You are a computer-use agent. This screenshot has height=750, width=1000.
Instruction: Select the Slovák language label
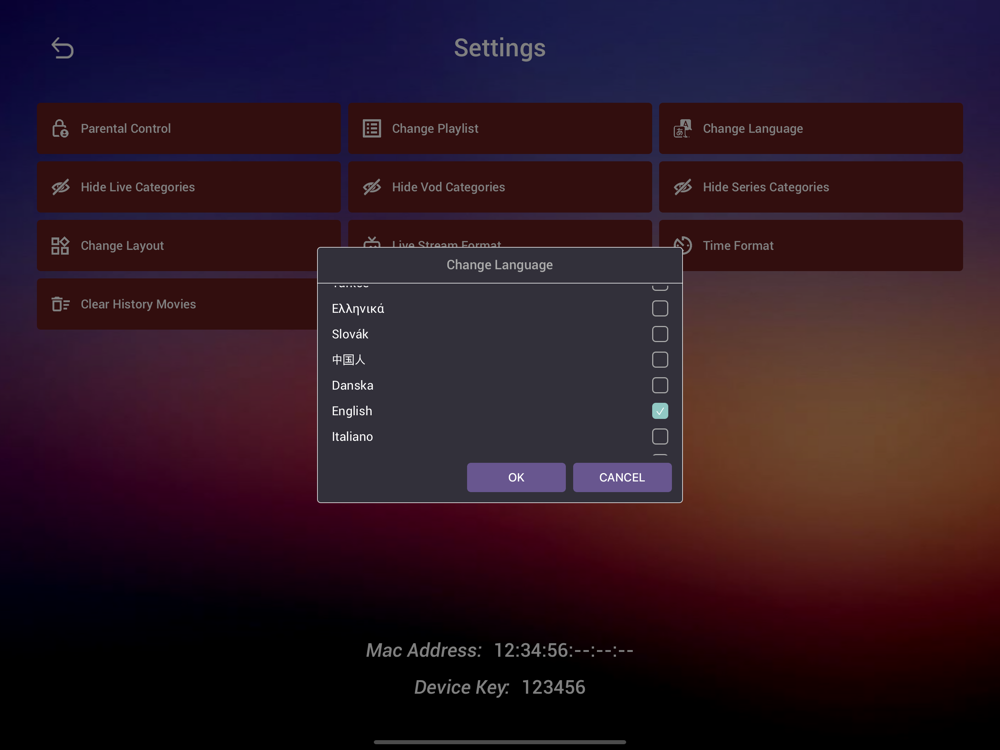click(350, 334)
